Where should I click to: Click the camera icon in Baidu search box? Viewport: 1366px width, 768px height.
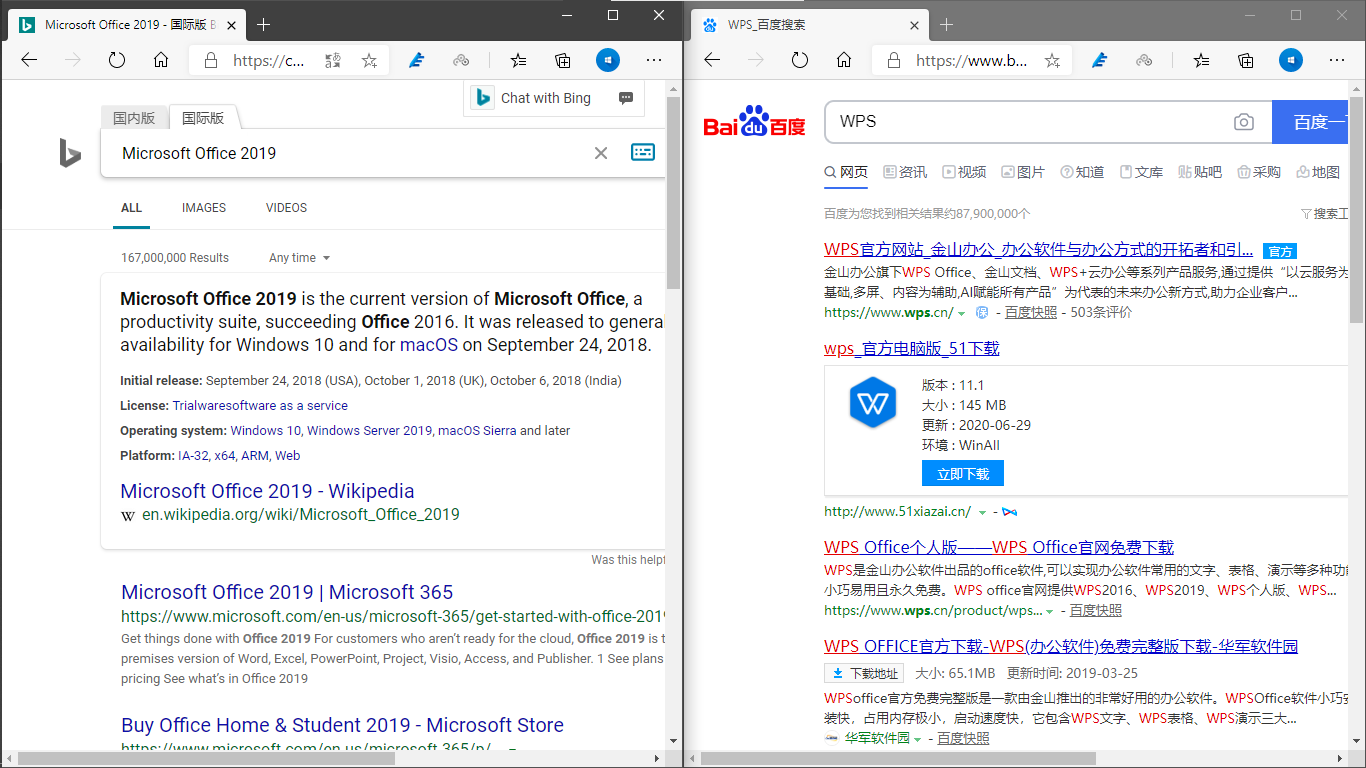pos(1244,121)
